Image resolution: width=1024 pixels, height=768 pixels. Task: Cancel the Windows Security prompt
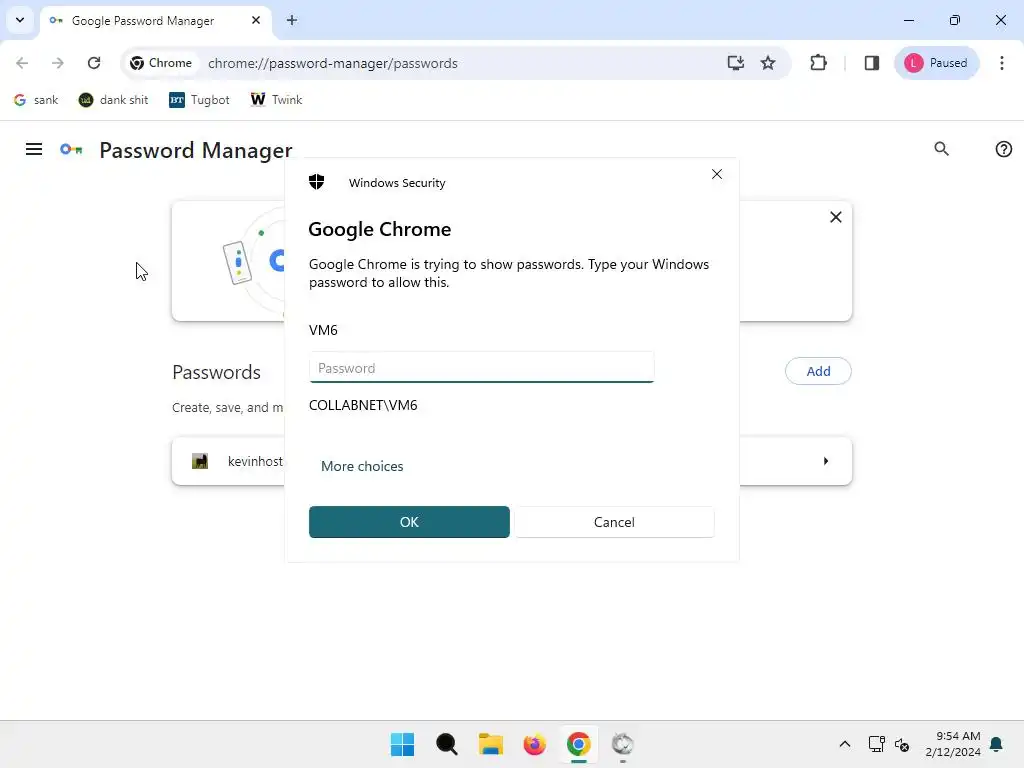614,522
